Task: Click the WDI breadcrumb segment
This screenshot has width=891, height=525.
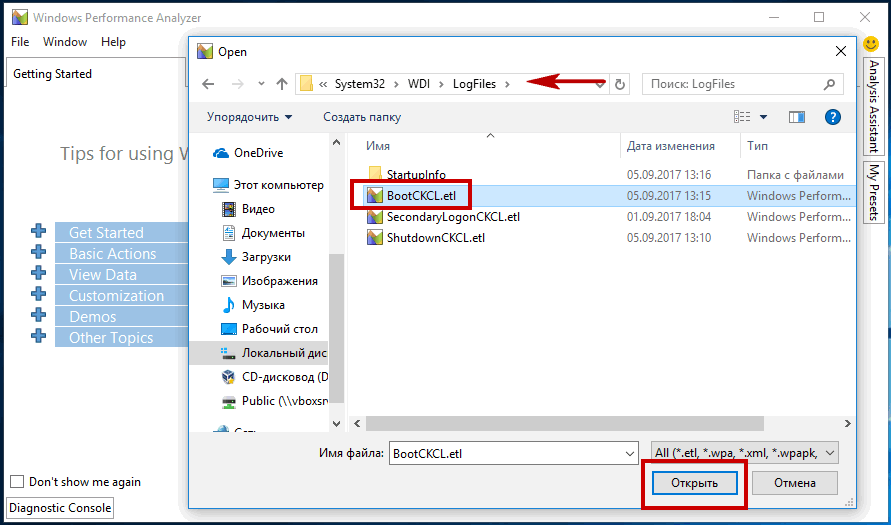Action: [x=419, y=84]
